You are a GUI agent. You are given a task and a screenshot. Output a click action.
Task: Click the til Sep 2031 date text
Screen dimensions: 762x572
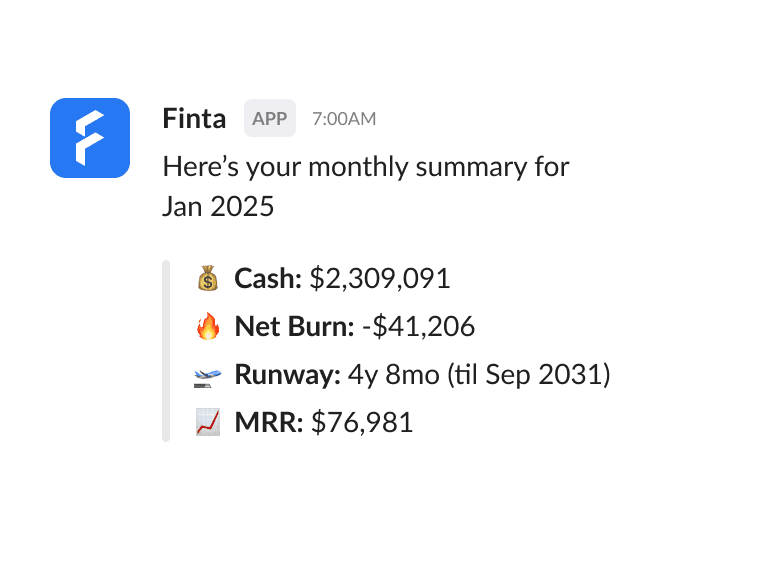[529, 375]
